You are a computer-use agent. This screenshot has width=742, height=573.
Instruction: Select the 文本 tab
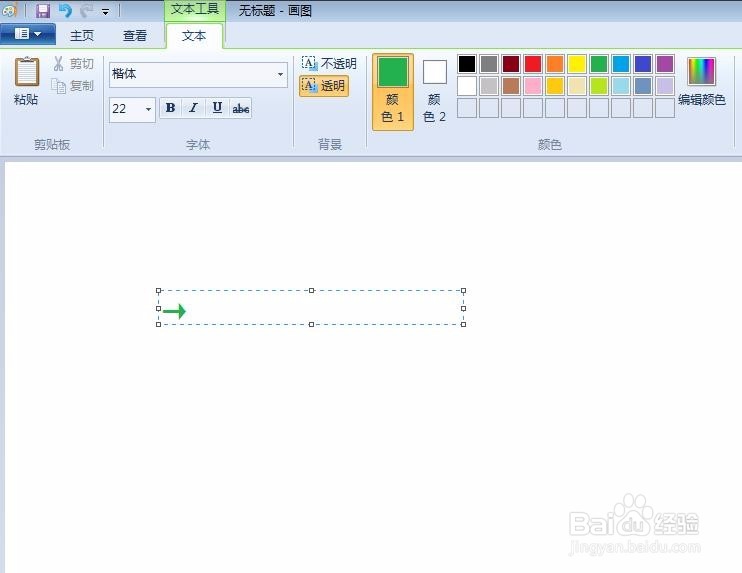coord(194,36)
